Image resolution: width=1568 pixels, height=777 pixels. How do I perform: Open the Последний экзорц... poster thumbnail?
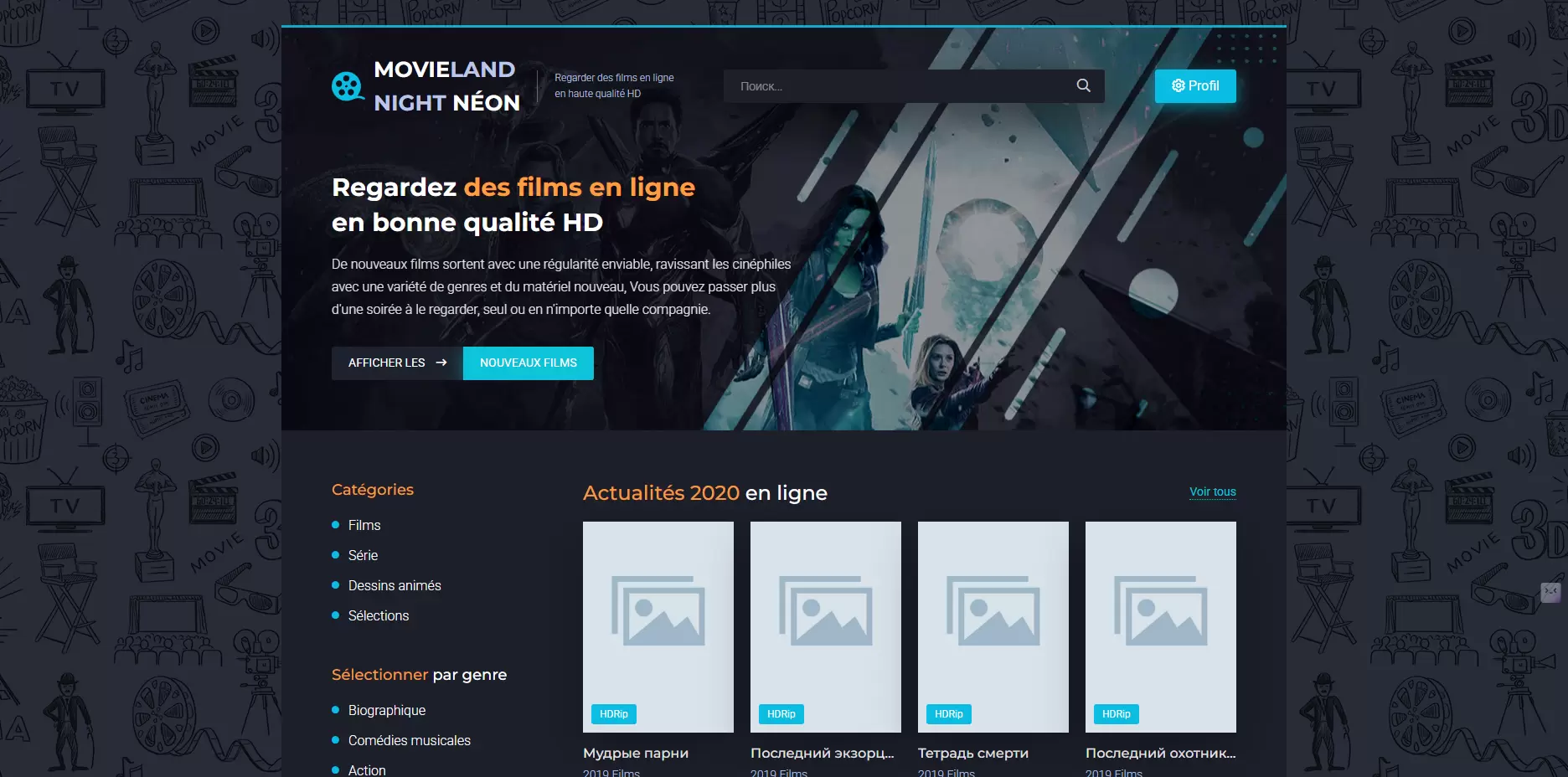point(826,627)
